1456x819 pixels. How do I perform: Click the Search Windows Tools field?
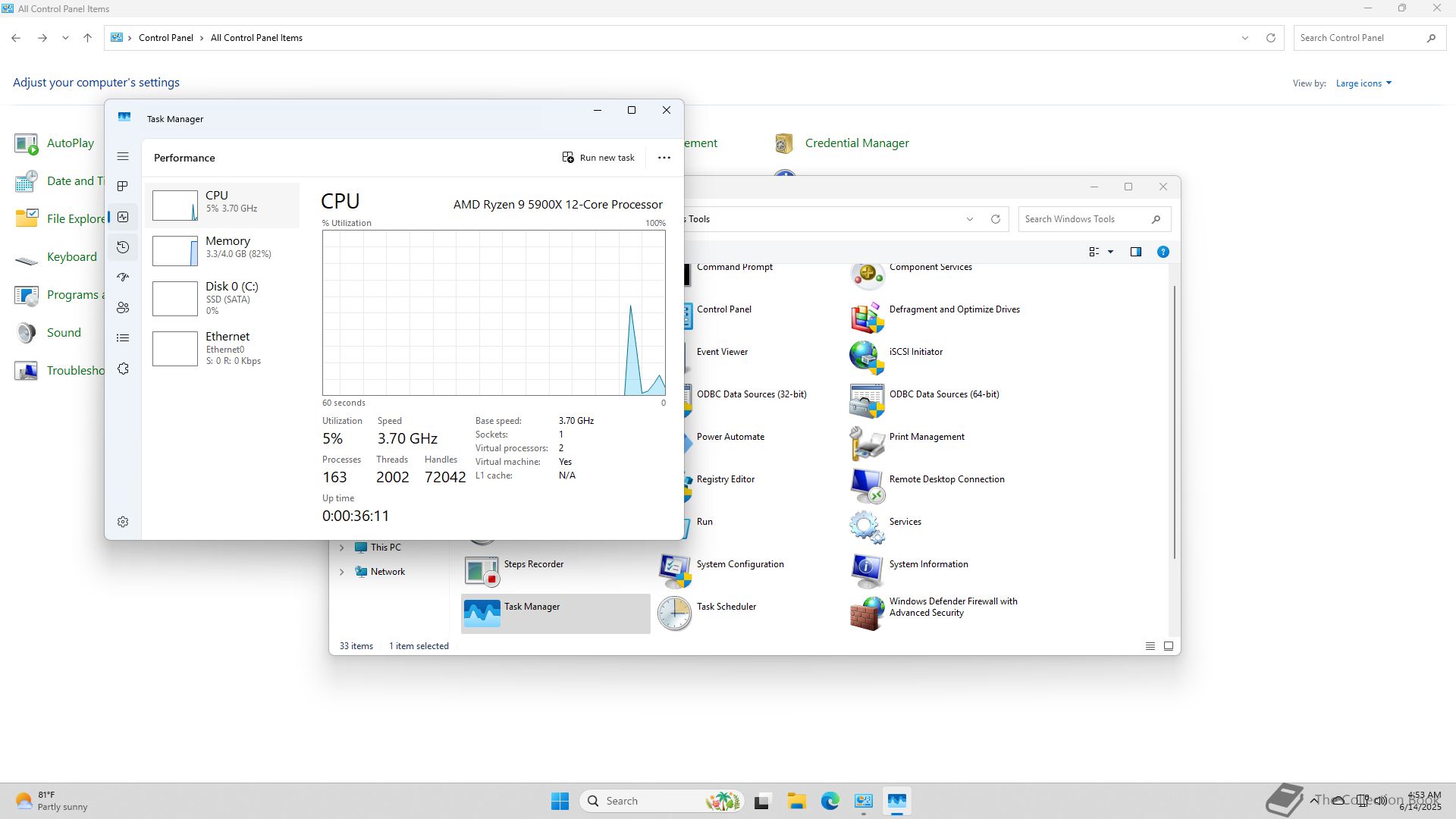click(x=1084, y=219)
